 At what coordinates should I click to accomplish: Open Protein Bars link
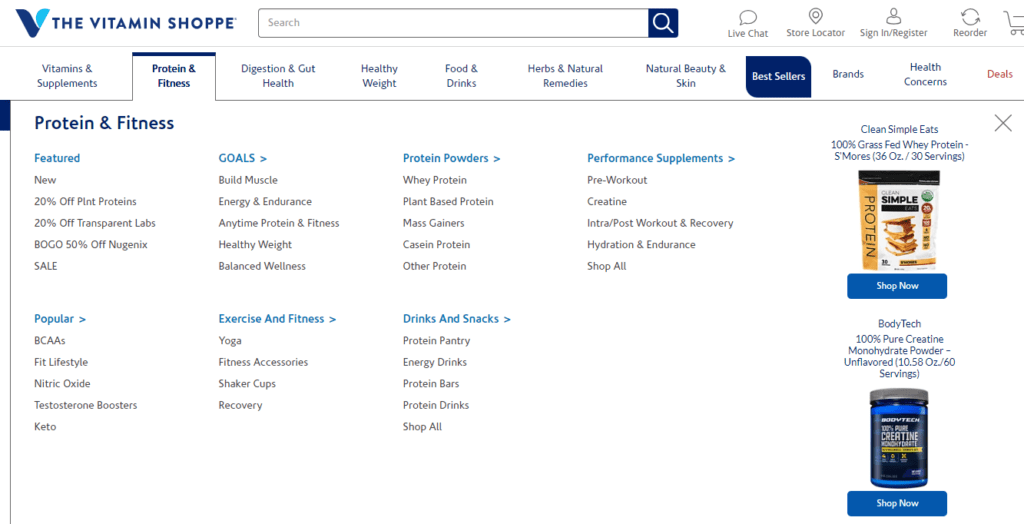(x=431, y=384)
